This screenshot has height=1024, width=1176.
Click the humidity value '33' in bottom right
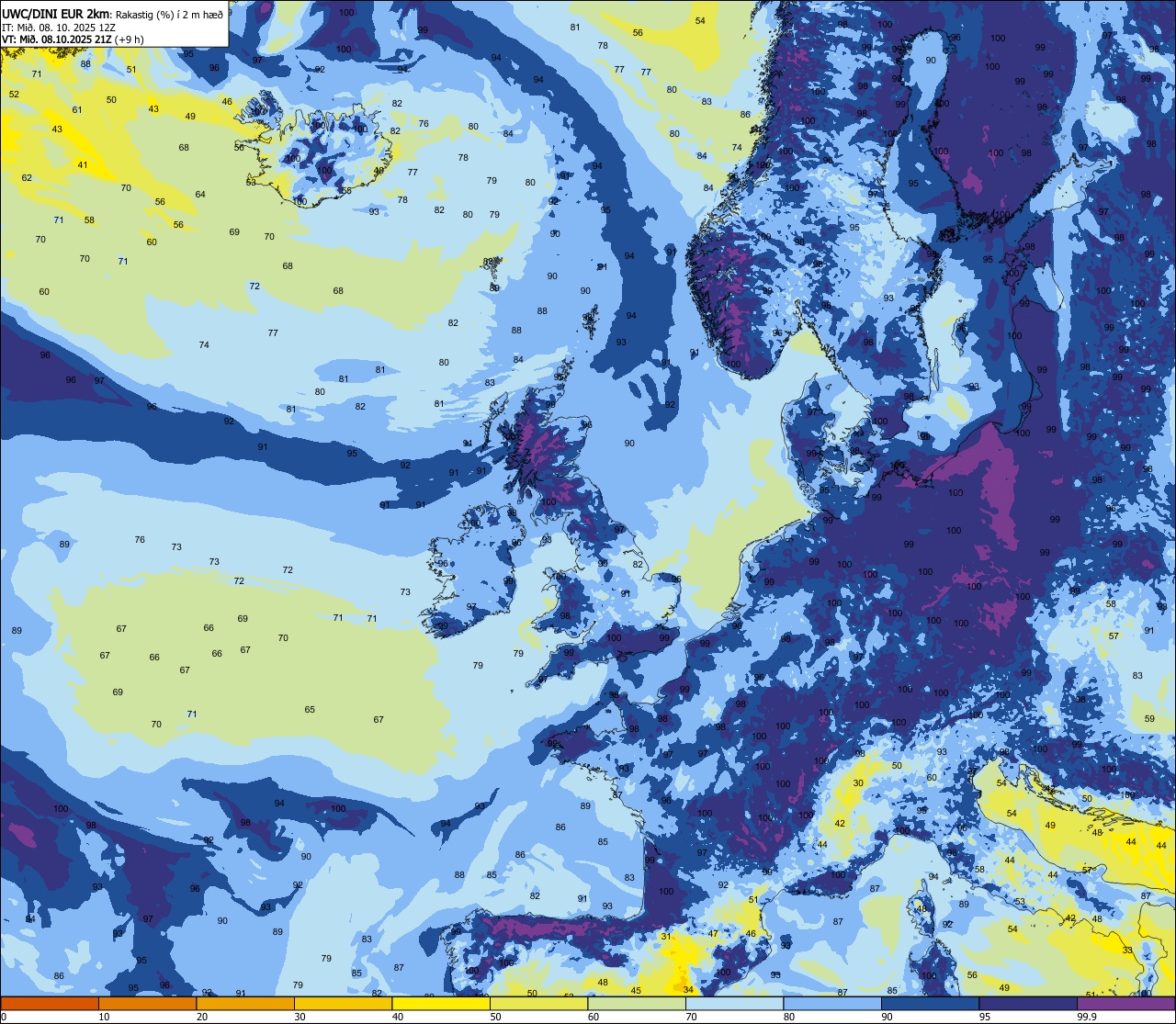click(x=1127, y=951)
